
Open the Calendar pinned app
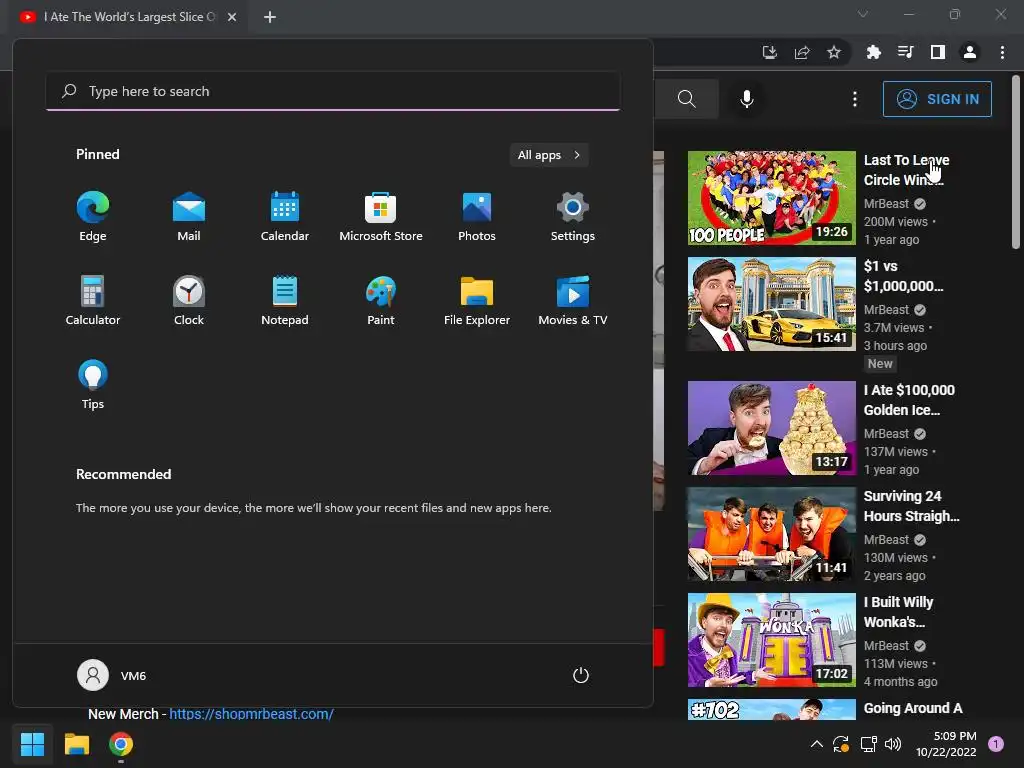click(285, 217)
